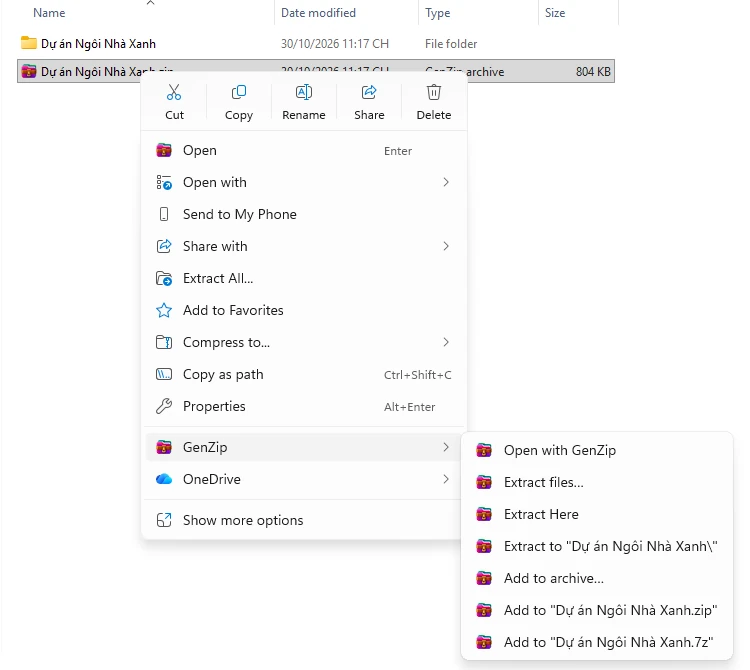Screen dimensions: 750x670
Task: Select Extract files... in GenZip submenu
Action: point(596,483)
